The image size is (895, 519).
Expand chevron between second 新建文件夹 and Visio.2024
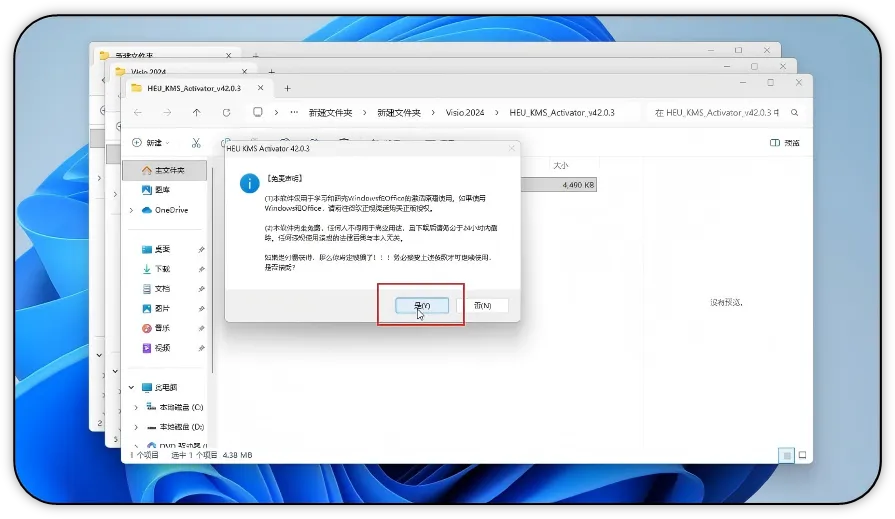coord(433,112)
